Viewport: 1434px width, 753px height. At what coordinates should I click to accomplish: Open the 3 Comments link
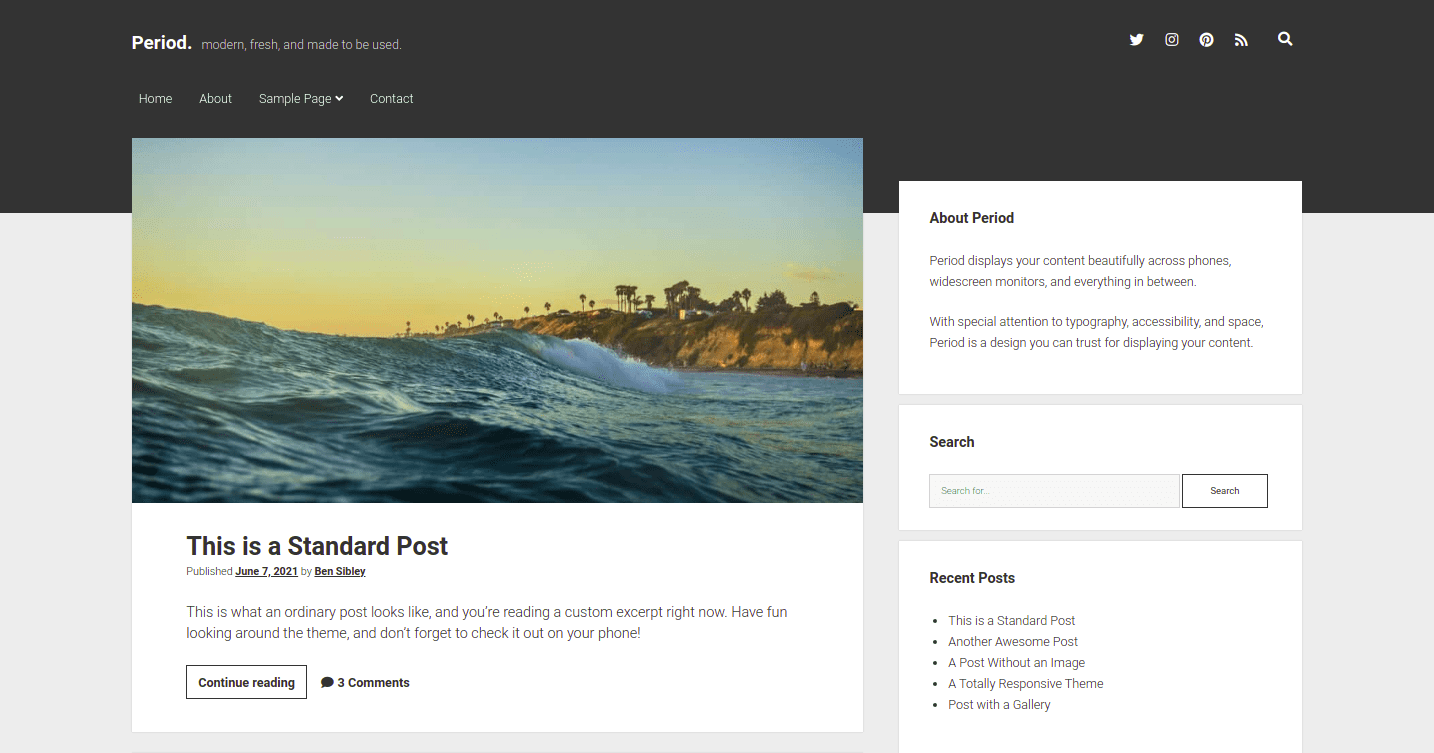pyautogui.click(x=373, y=683)
